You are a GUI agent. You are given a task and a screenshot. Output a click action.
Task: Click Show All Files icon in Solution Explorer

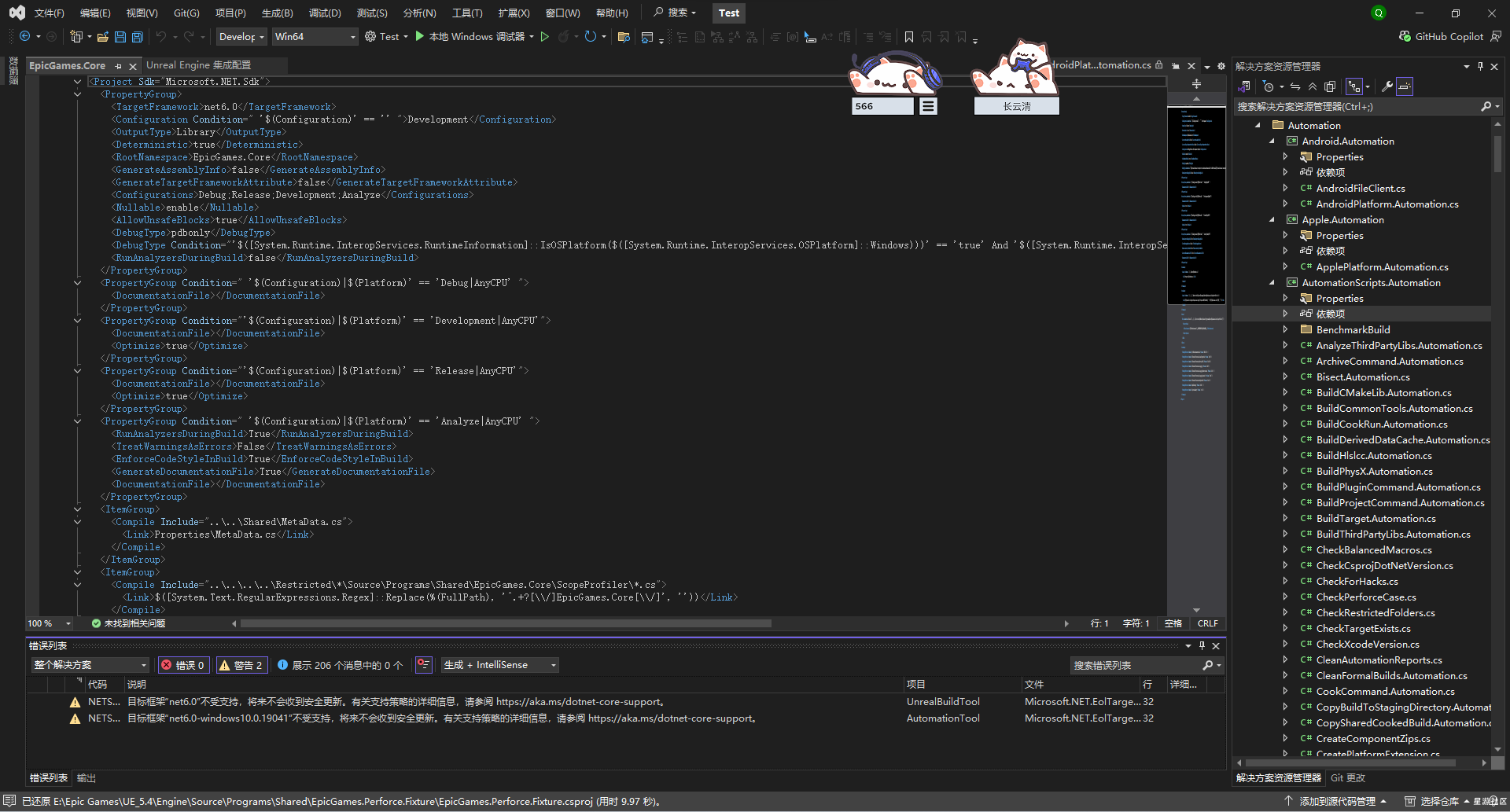click(x=1330, y=86)
